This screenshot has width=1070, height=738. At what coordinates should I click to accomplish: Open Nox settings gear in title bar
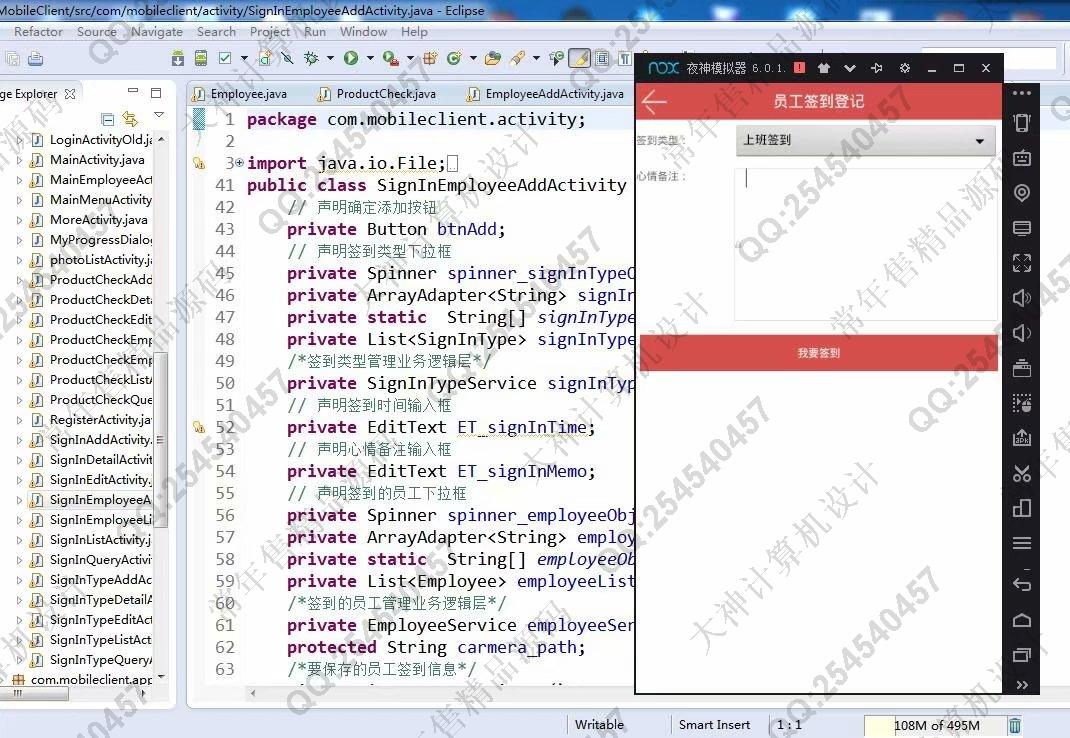[904, 68]
